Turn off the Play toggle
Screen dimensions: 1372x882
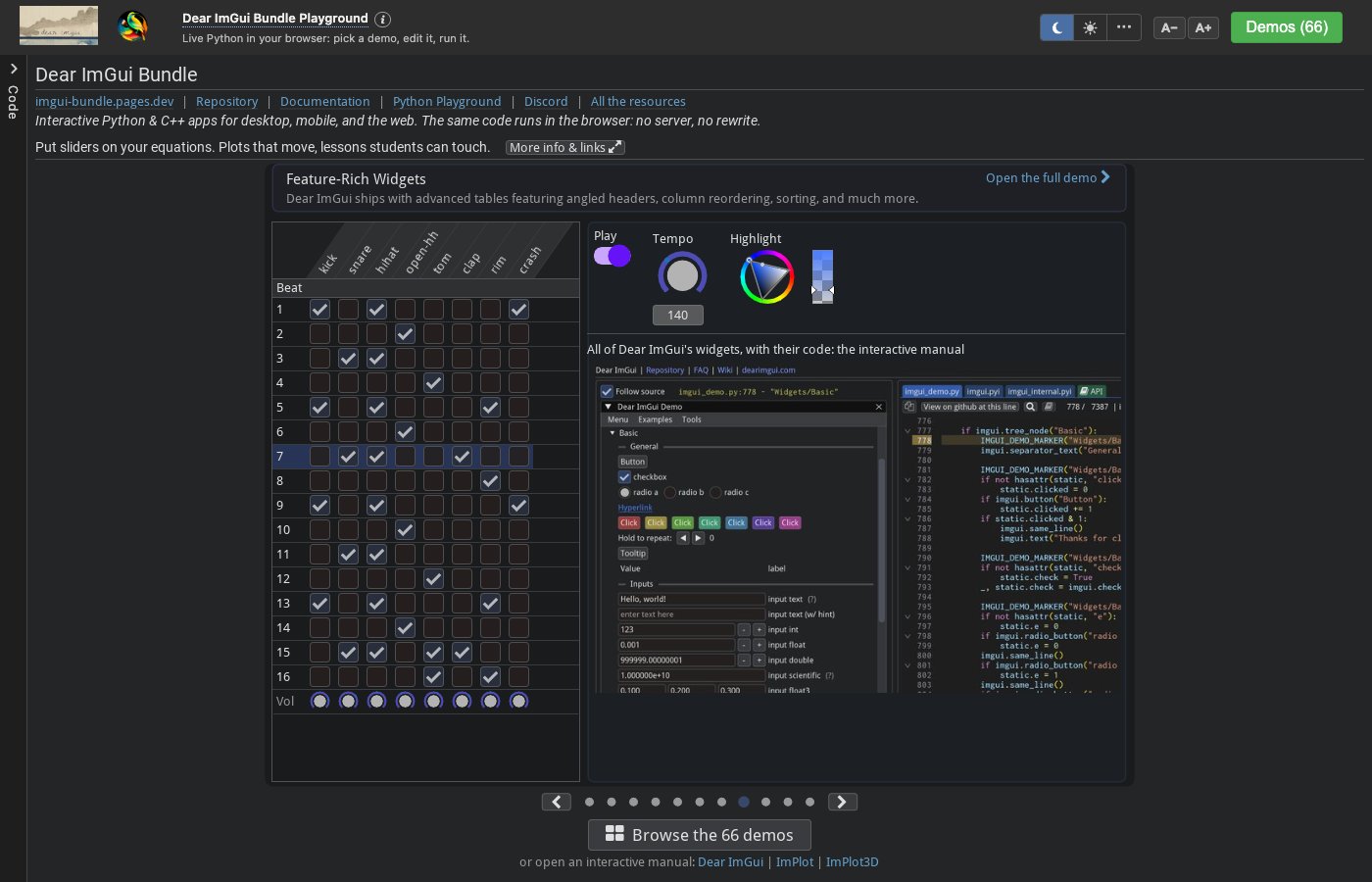click(612, 256)
